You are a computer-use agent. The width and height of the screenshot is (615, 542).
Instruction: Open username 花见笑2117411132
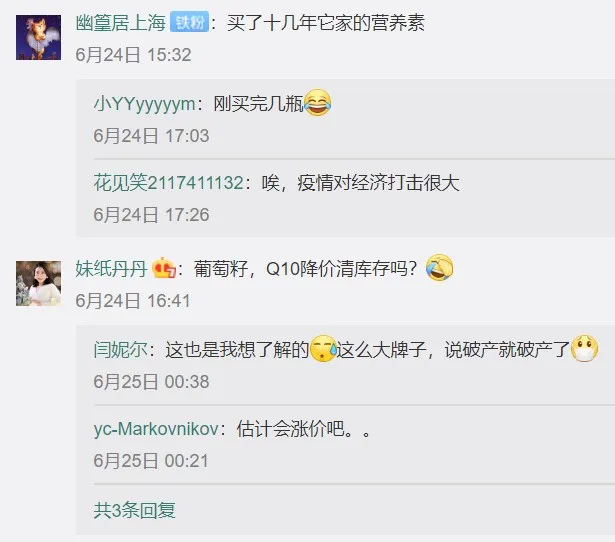[x=169, y=183]
